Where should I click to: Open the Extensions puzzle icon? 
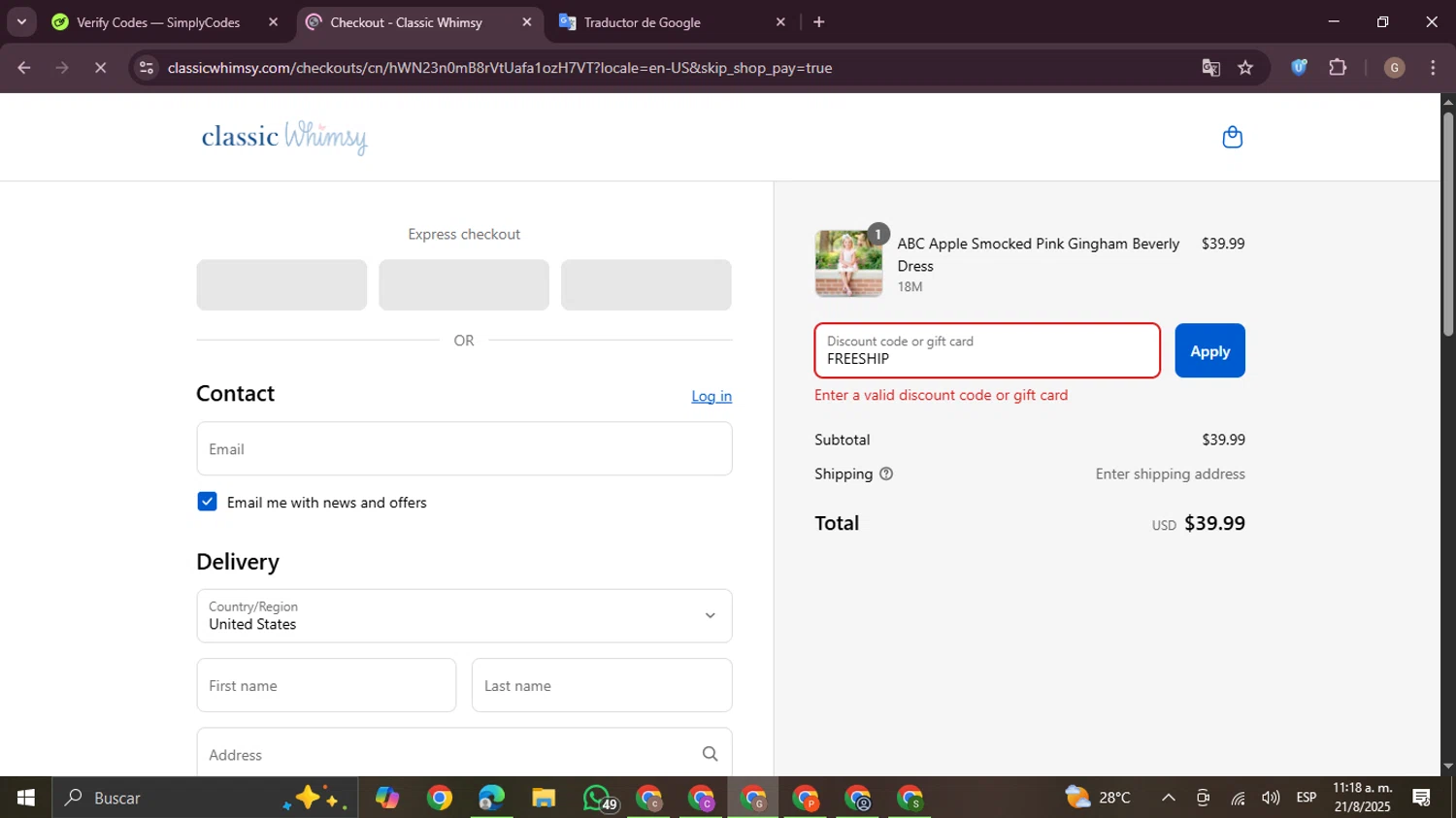tap(1338, 67)
